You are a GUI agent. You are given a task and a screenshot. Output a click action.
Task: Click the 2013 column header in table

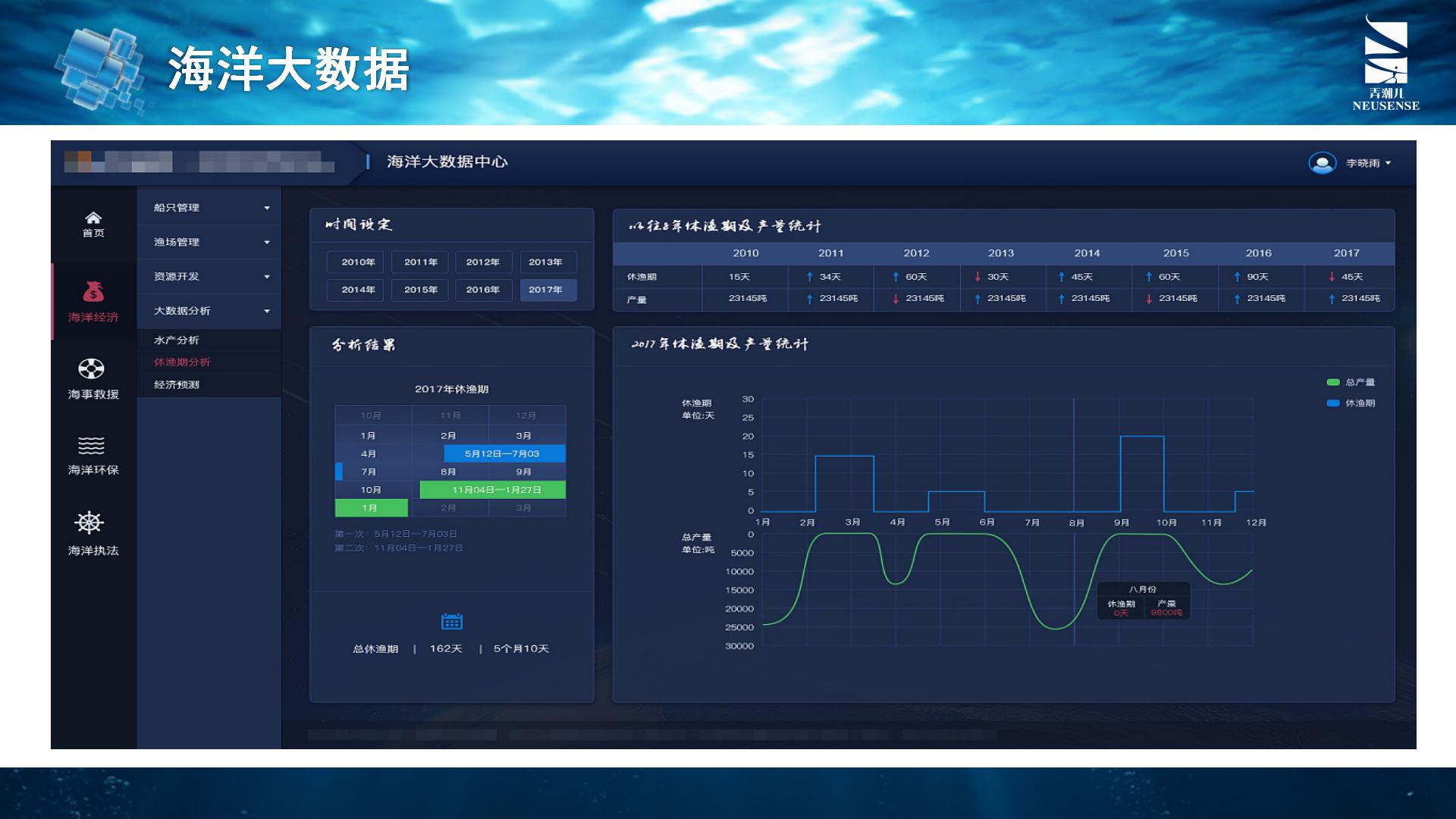1000,253
